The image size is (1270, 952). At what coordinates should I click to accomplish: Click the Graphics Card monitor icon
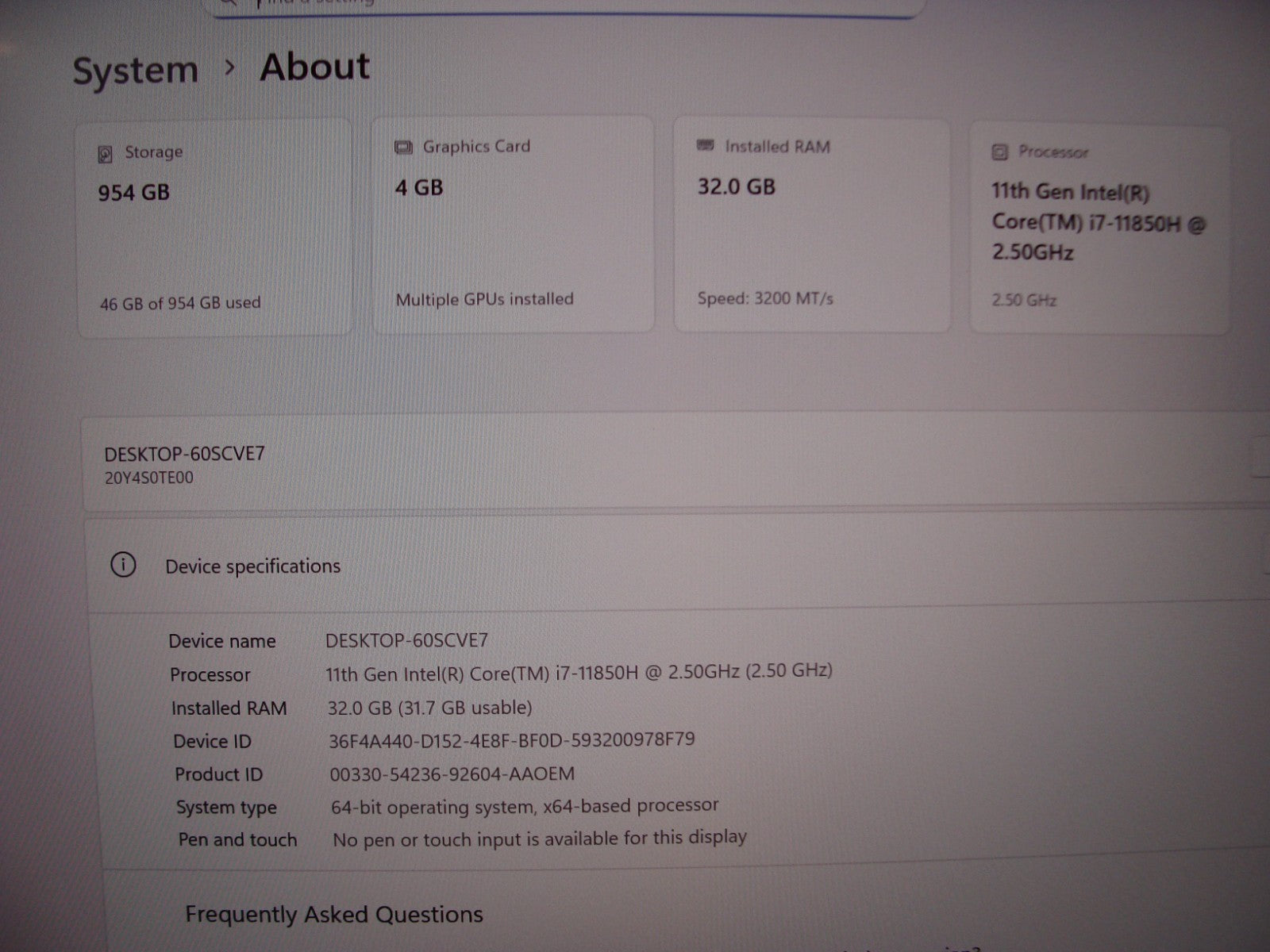click(403, 148)
